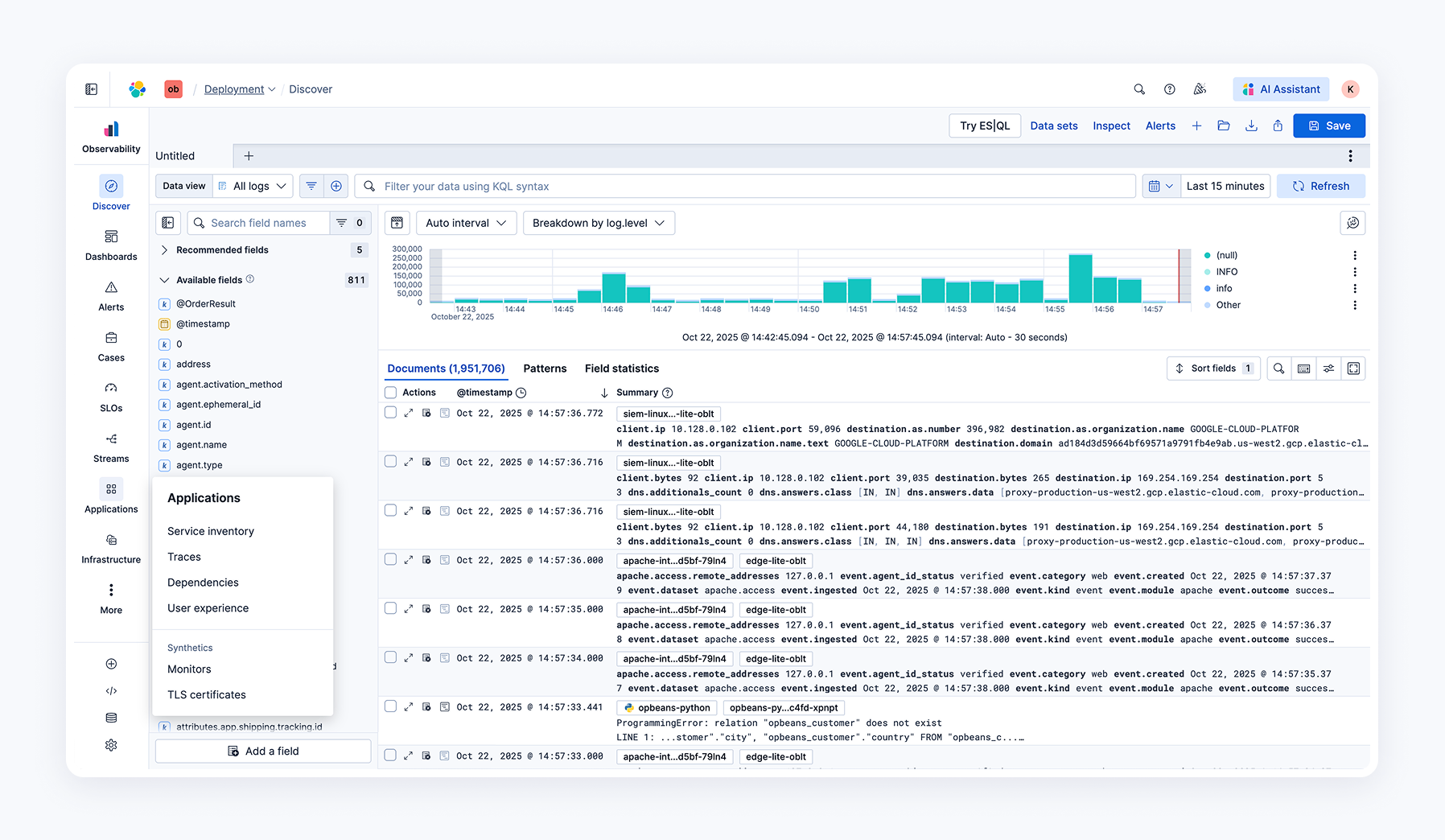Open the display options sliders icon
Image resolution: width=1445 pixels, height=840 pixels.
(x=1328, y=369)
